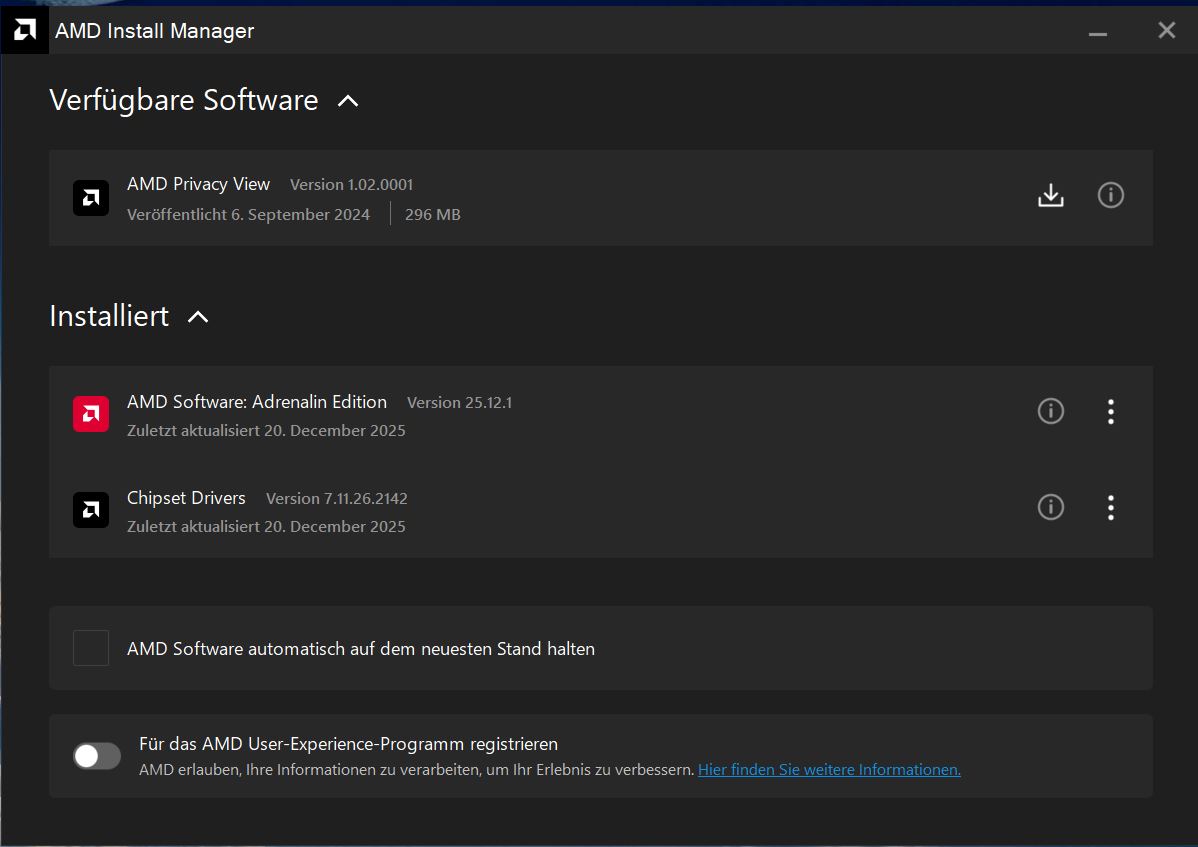This screenshot has height=847, width=1198.
Task: Click the AMD logo in title bar
Action: click(x=25, y=30)
